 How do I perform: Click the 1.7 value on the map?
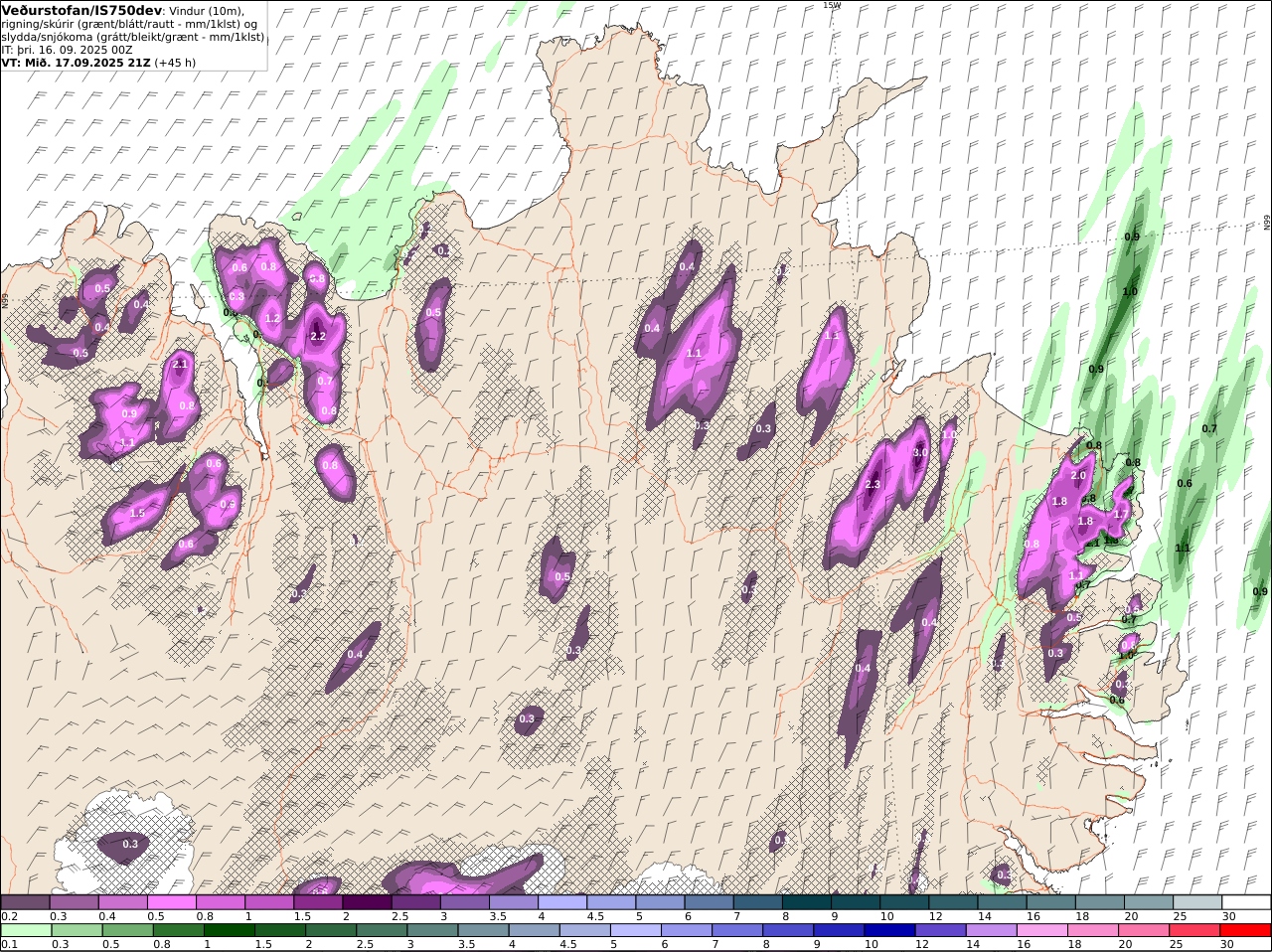(1121, 514)
